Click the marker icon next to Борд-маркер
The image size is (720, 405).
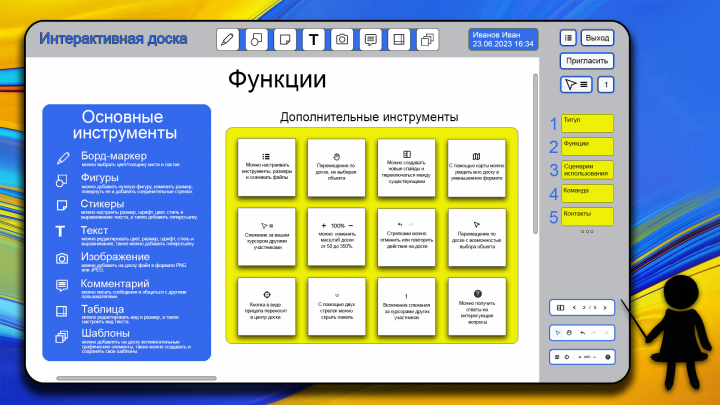coord(63,158)
